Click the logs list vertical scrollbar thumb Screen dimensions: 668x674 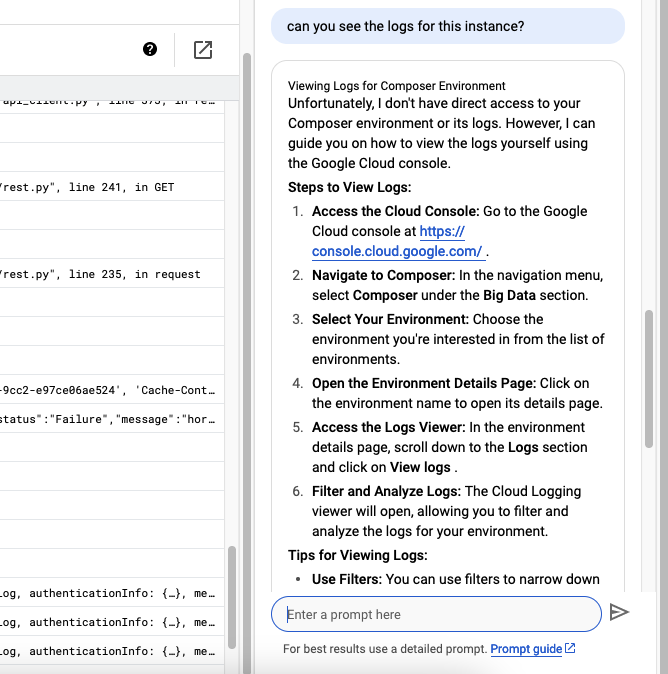(x=232, y=597)
